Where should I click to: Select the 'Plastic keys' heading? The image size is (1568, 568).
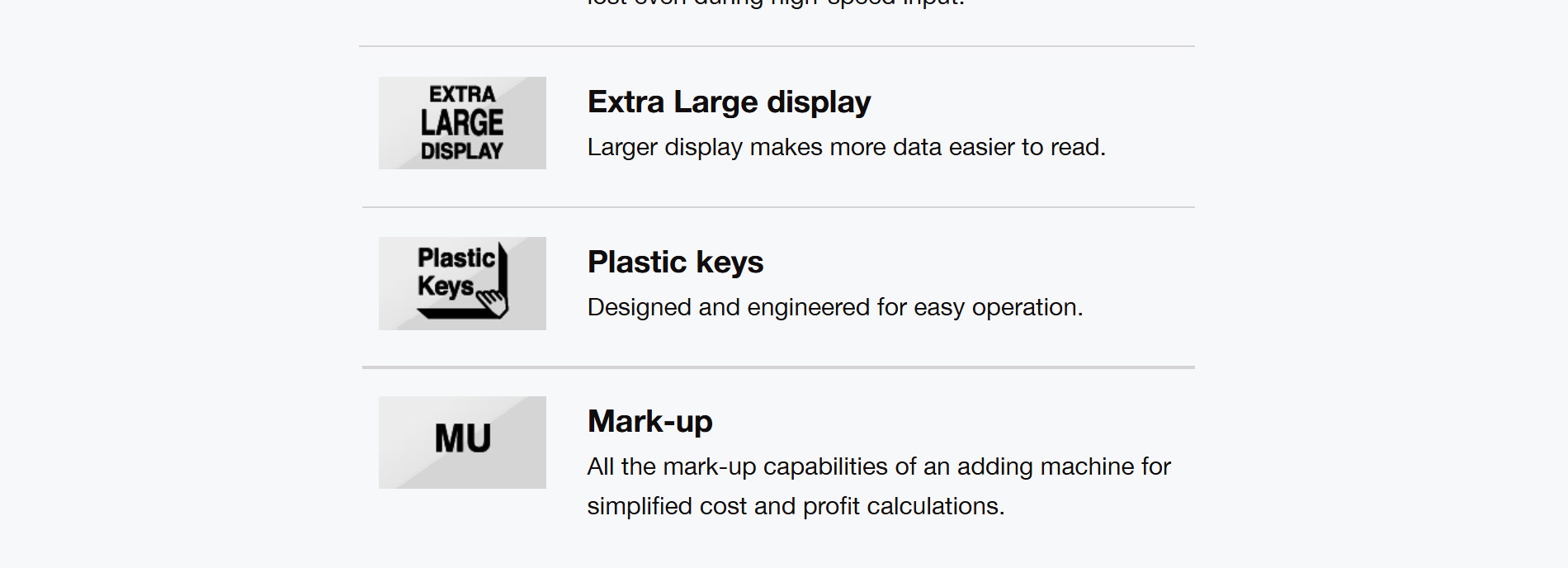675,262
